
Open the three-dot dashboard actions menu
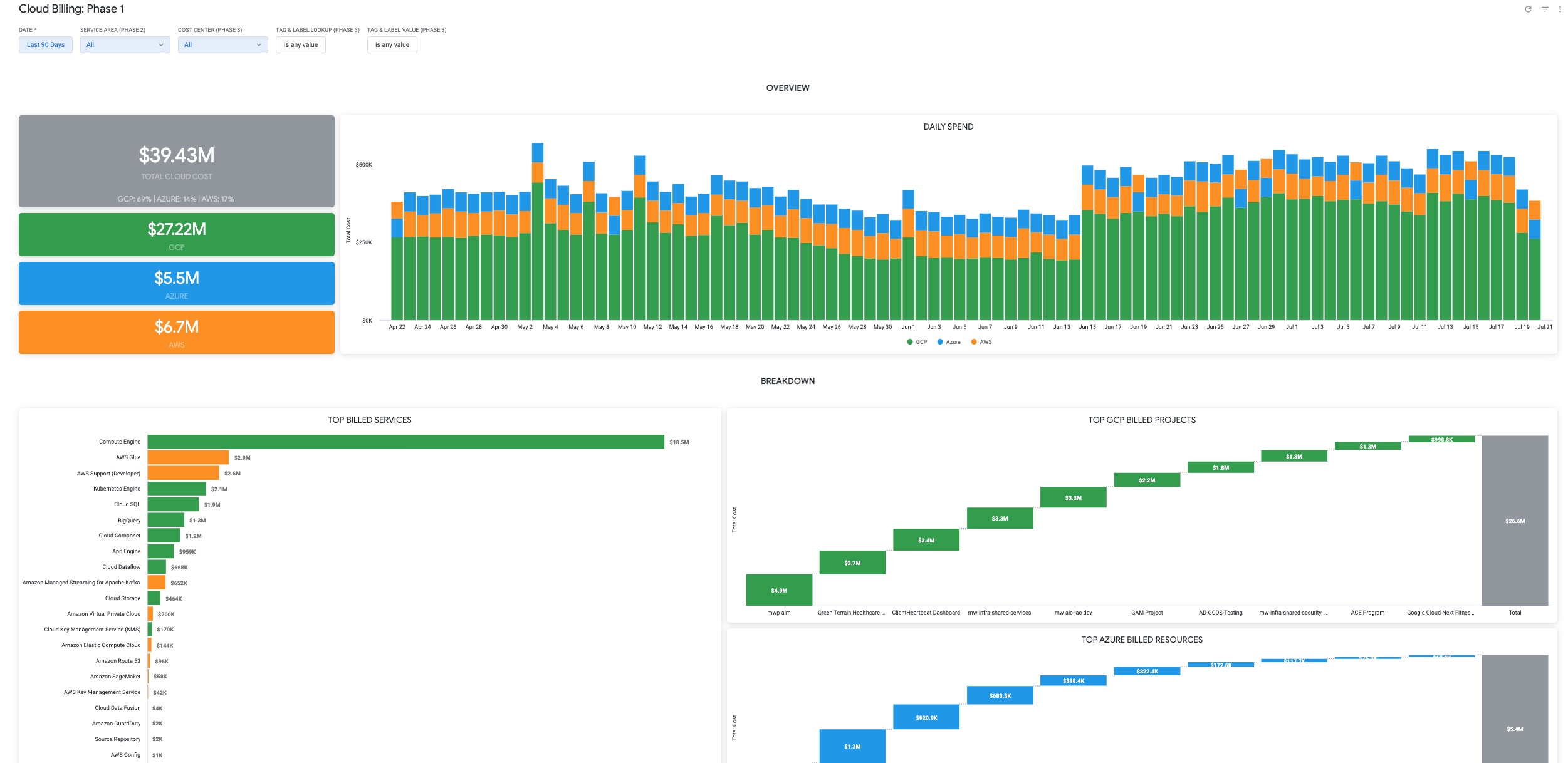1560,9
